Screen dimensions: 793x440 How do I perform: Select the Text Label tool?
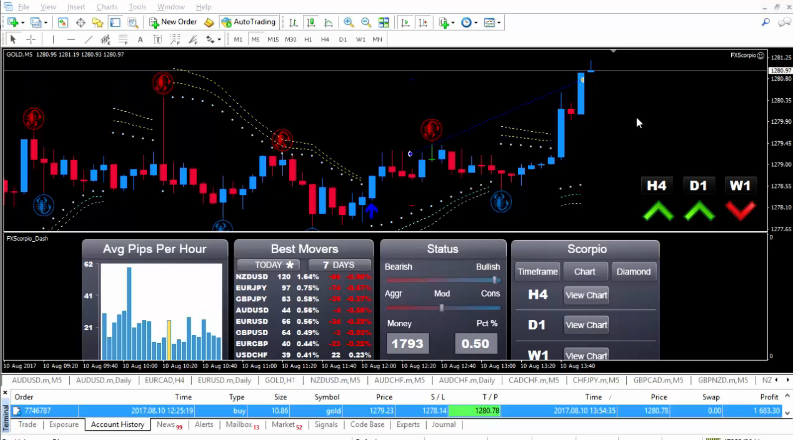tap(157, 39)
